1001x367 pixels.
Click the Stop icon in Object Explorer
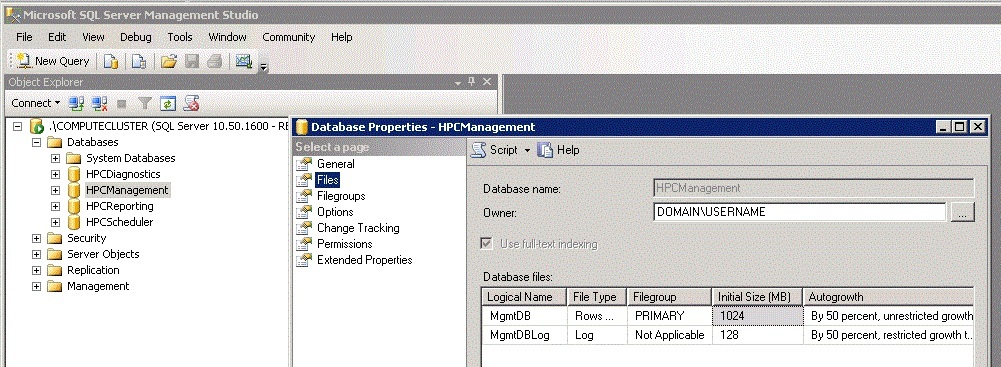[122, 103]
